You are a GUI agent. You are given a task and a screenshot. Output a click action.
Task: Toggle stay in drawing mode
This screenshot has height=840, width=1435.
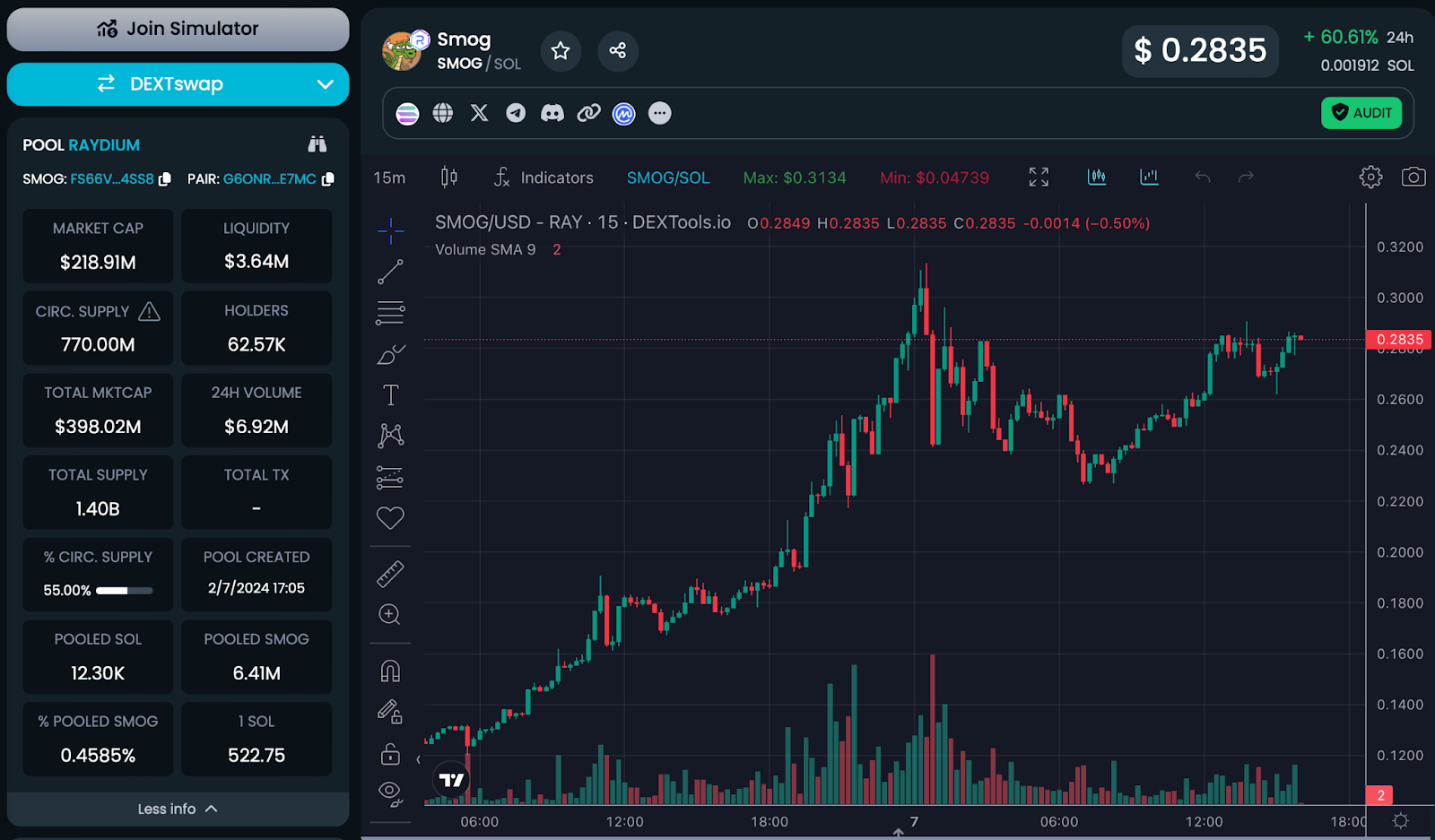pyautogui.click(x=390, y=712)
